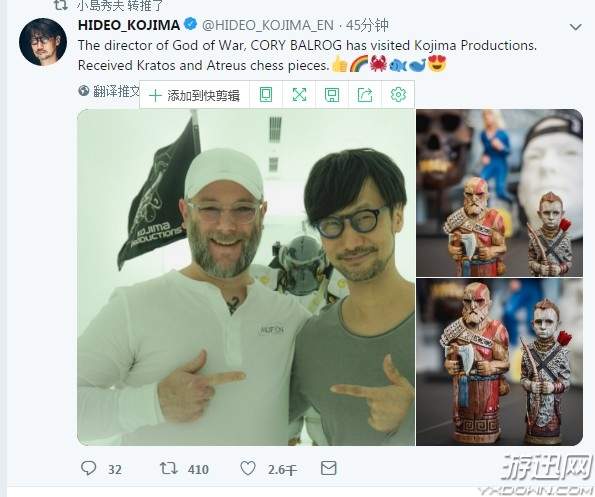595x497 pixels.
Task: Click the page capture icon in clip toolbar
Action: click(x=266, y=94)
